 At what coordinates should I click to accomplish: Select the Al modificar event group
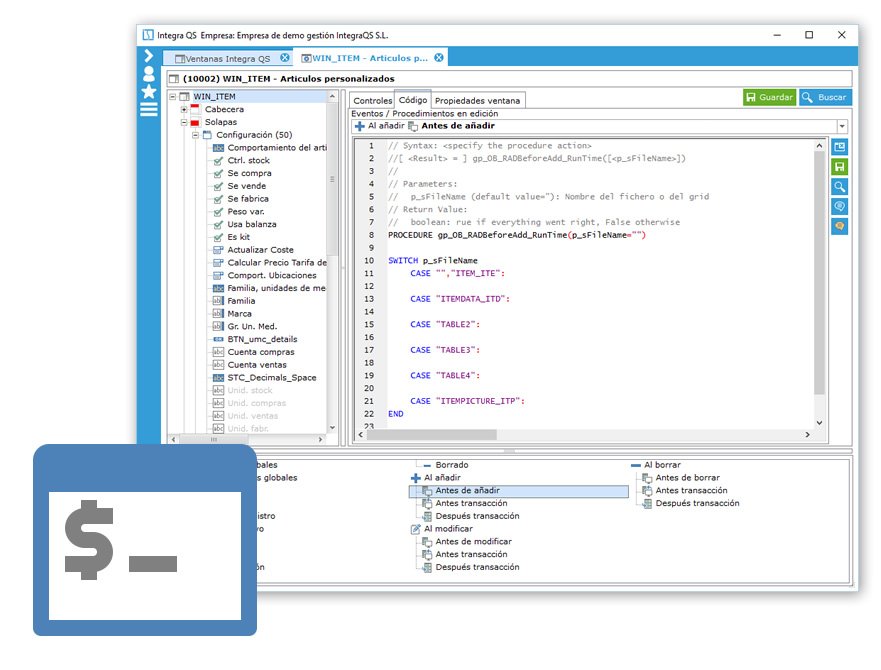[448, 529]
